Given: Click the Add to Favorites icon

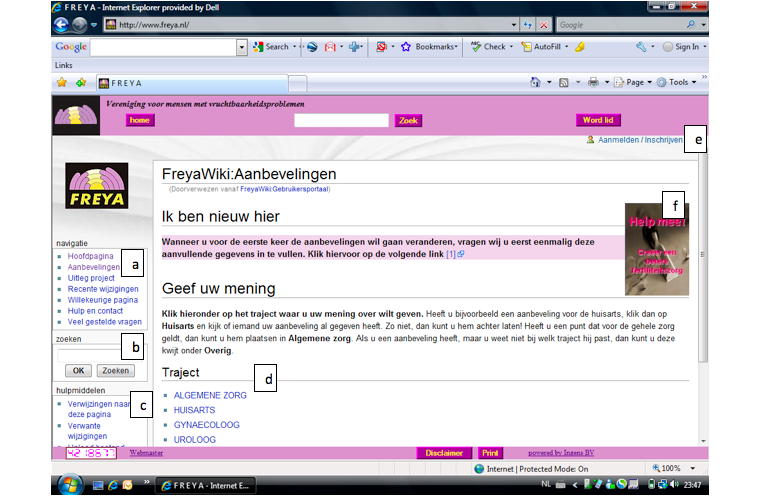Looking at the screenshot, I should 81,82.
